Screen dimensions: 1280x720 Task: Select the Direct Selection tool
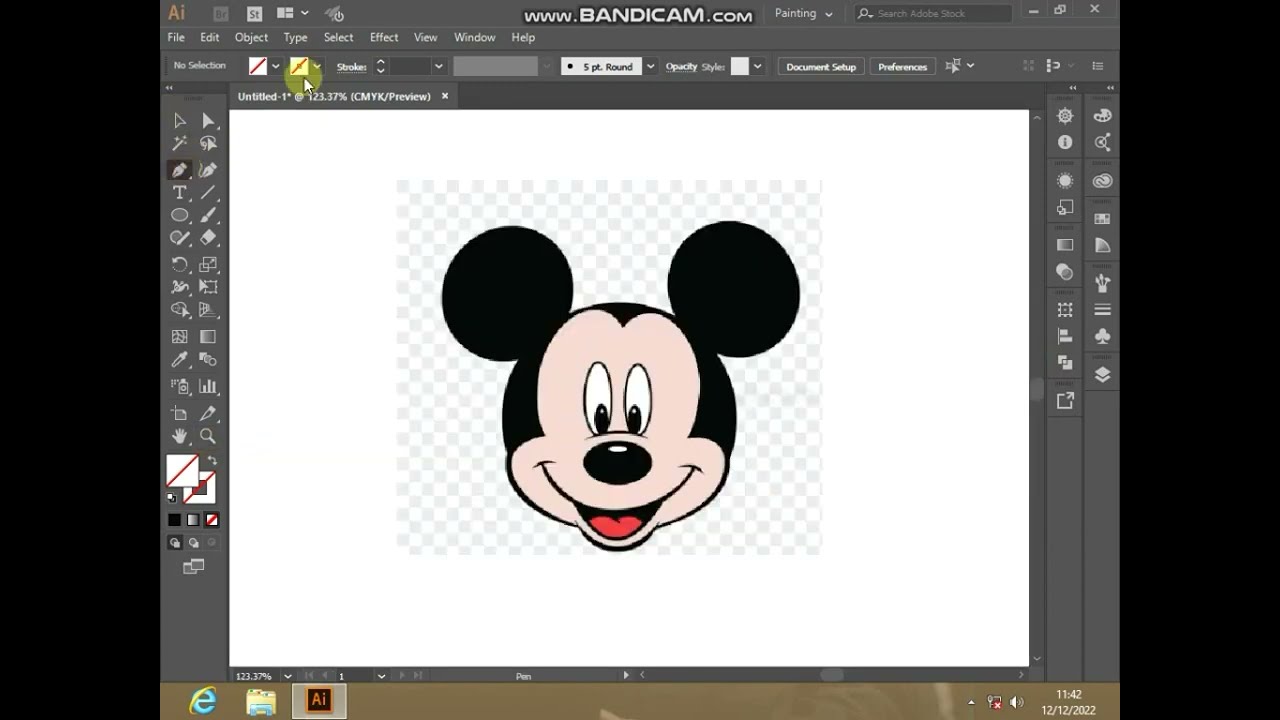point(208,121)
